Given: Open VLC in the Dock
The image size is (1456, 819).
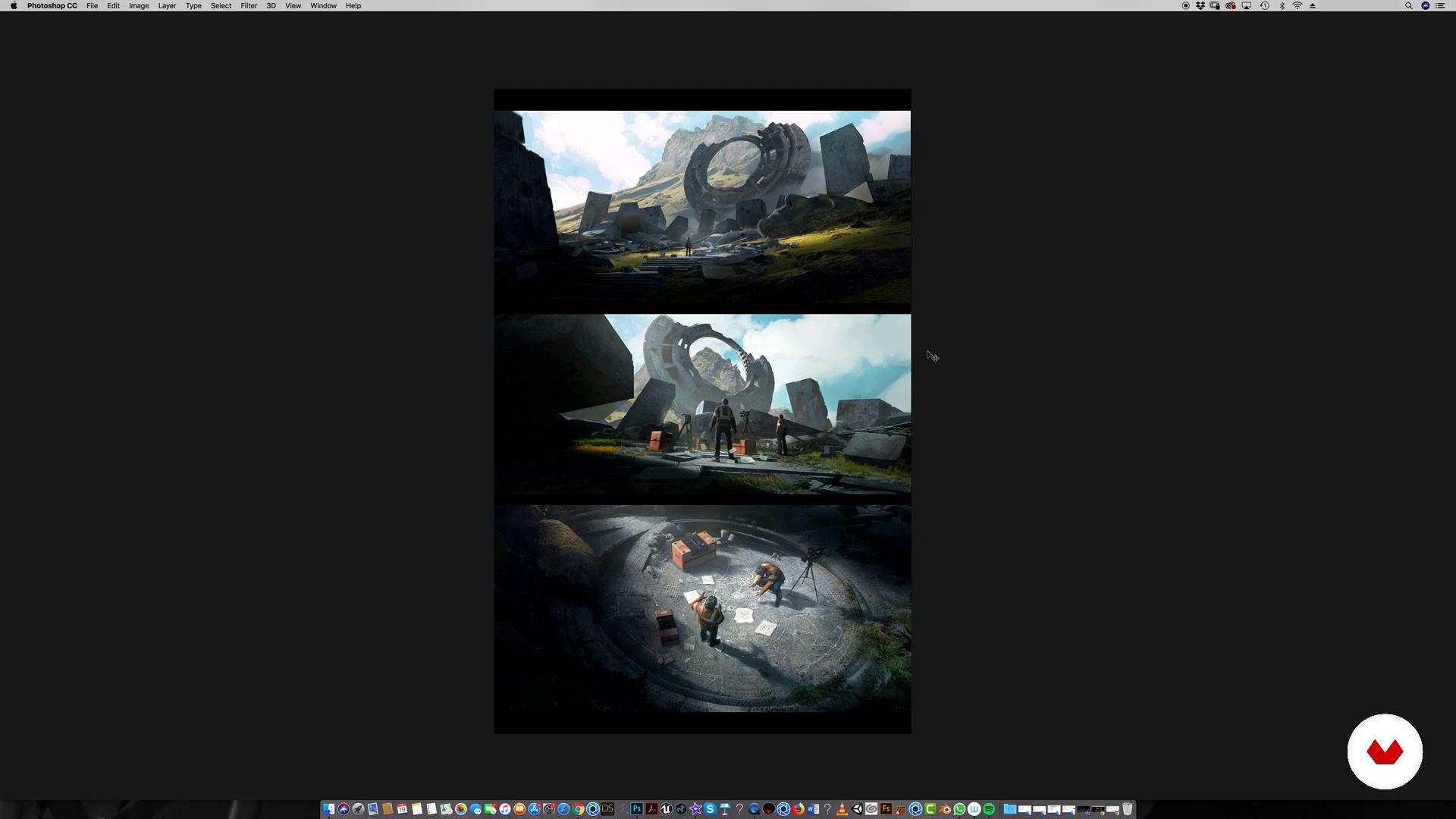Looking at the screenshot, I should pos(842,809).
